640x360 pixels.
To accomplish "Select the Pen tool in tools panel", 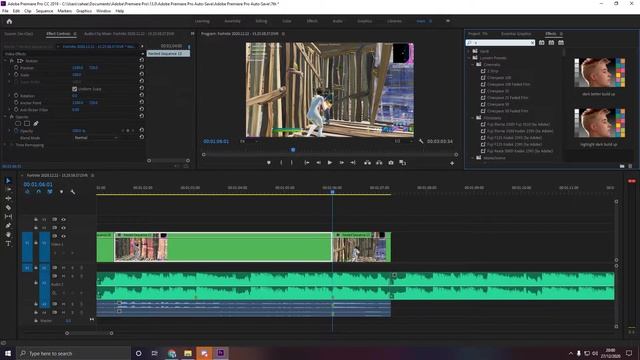I will 8,225.
